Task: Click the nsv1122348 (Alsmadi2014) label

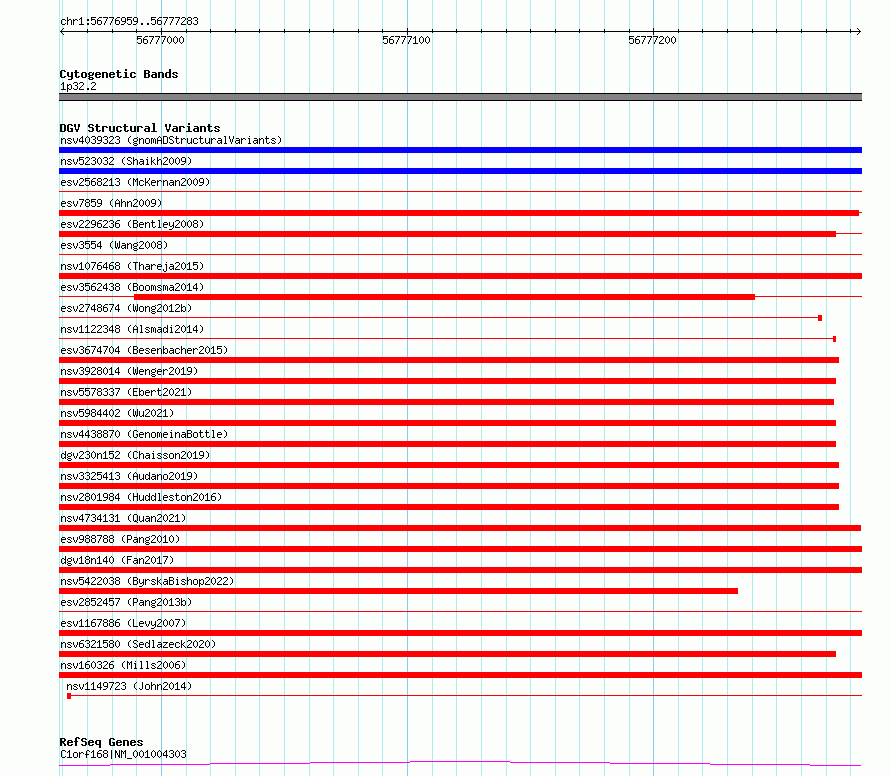Action: click(132, 329)
